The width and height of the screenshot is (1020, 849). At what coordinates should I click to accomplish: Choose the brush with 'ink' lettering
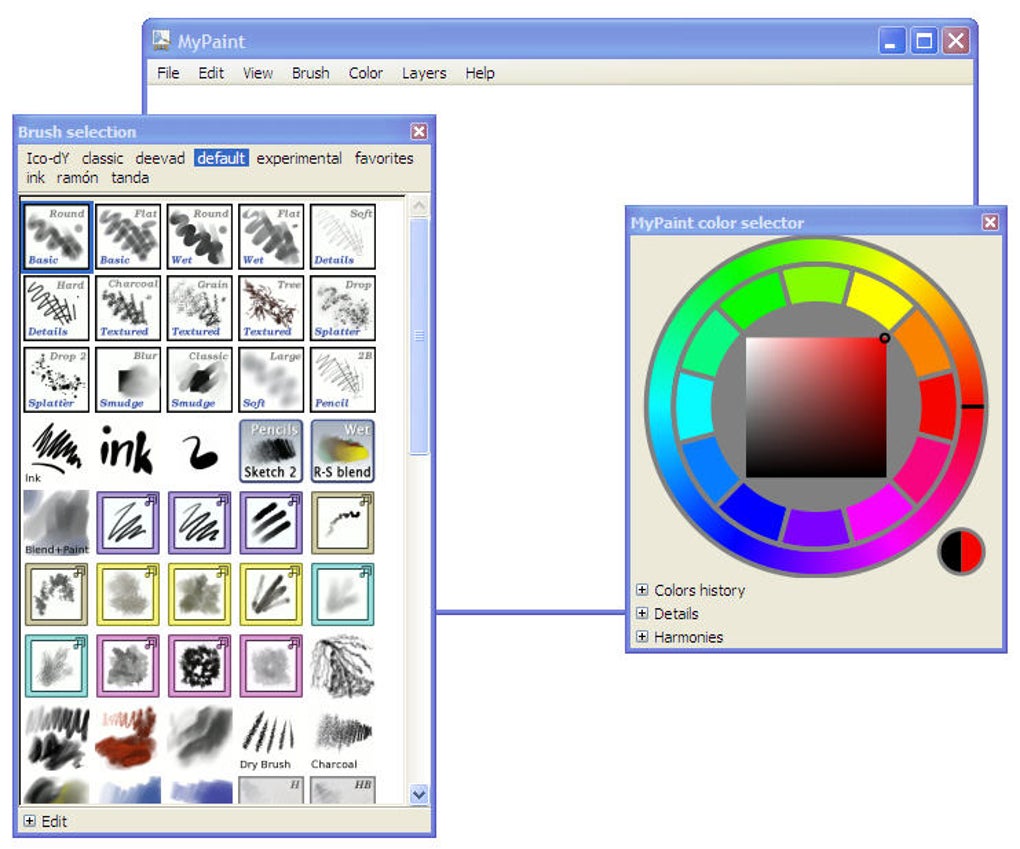click(128, 451)
